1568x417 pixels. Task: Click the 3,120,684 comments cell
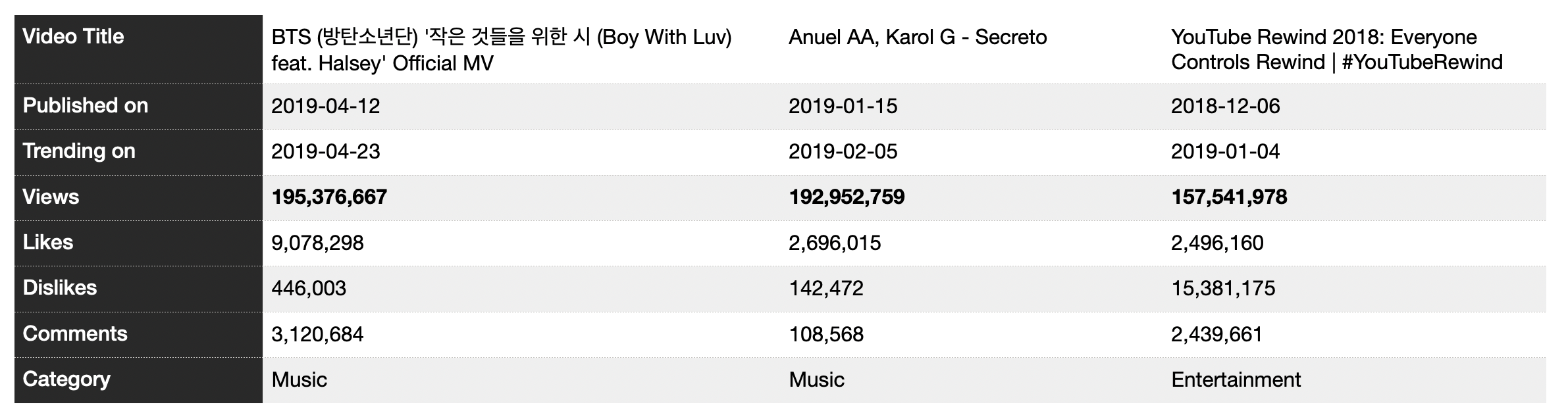pos(317,335)
